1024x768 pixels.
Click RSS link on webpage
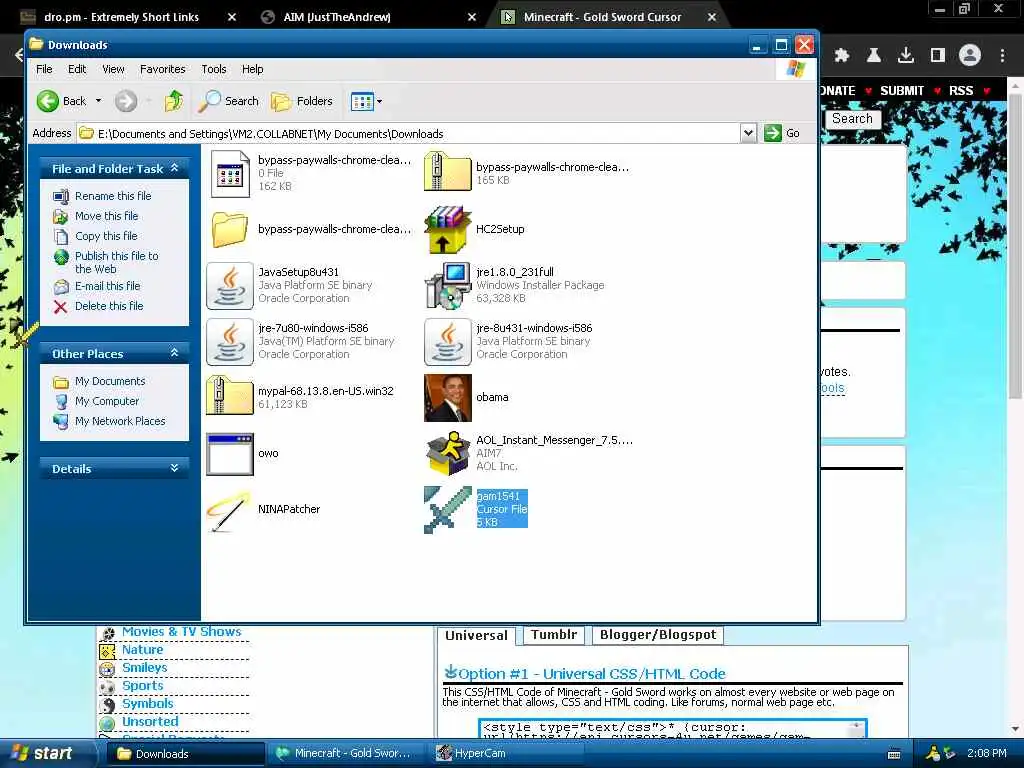click(961, 91)
